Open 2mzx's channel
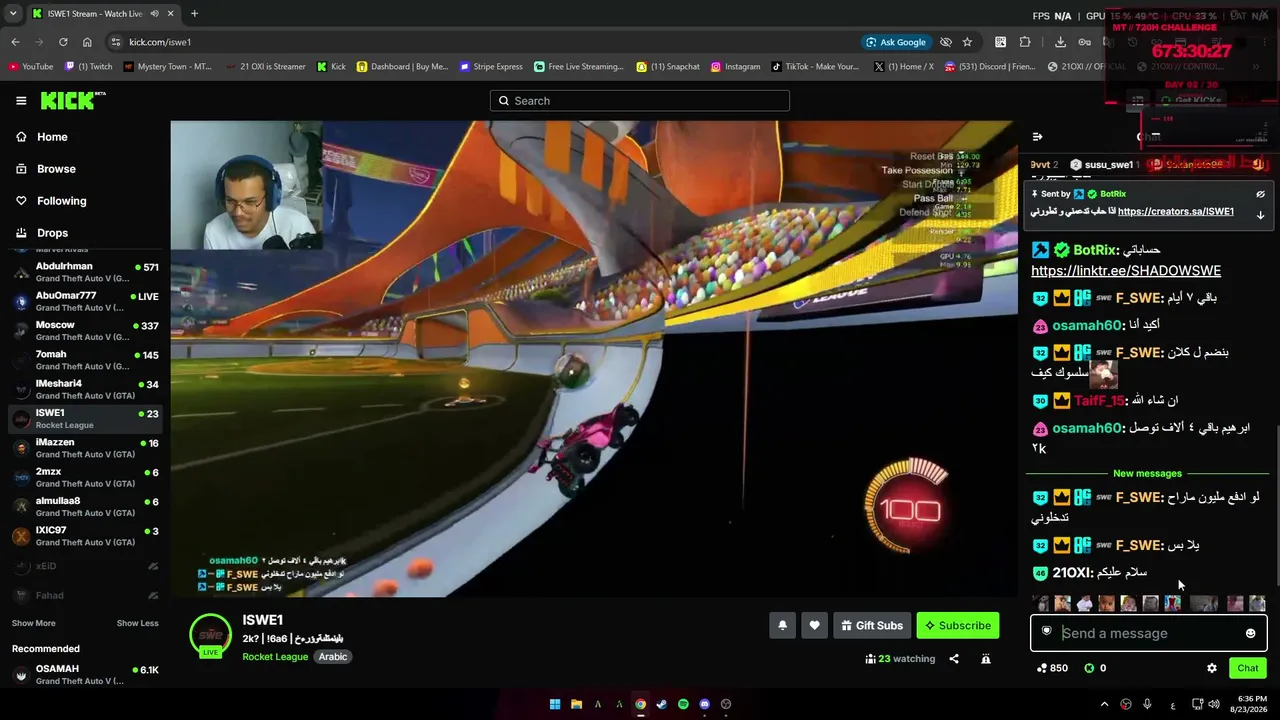The image size is (1280, 720). pos(85,477)
